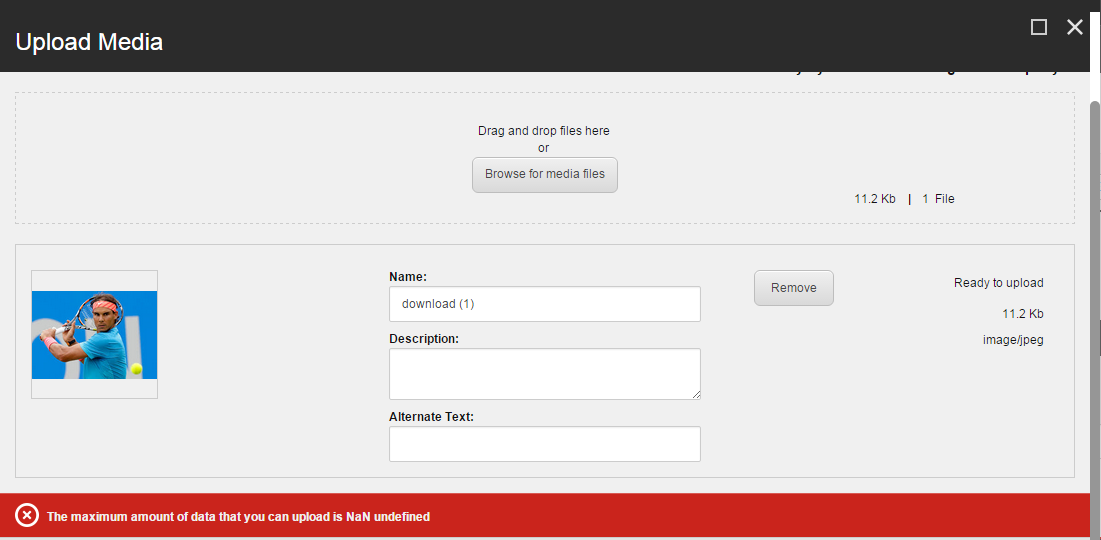The image size is (1101, 540).
Task: Click the Alternate Text input field
Action: tap(544, 444)
